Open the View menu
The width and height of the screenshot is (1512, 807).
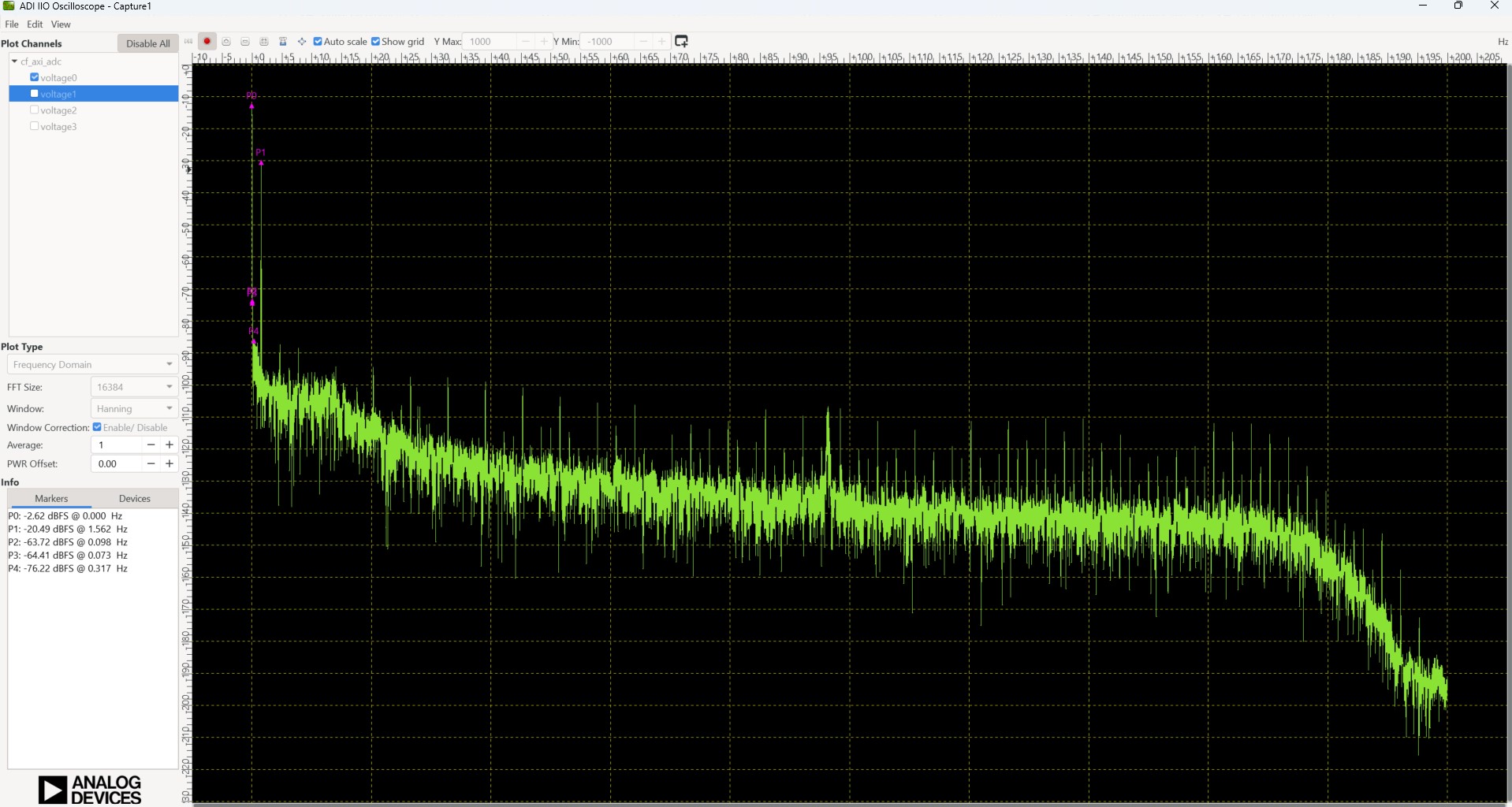pos(61,24)
